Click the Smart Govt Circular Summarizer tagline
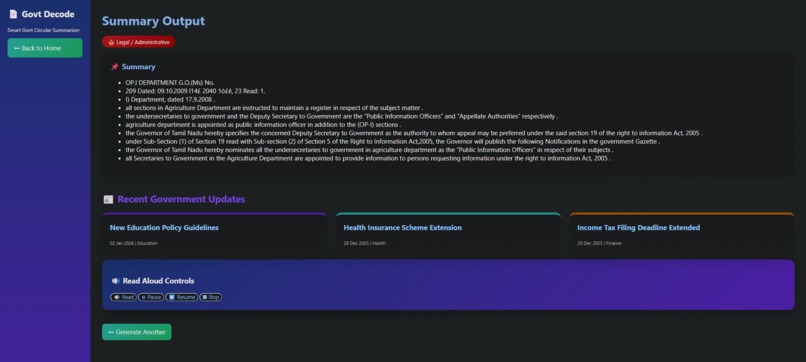 click(43, 30)
